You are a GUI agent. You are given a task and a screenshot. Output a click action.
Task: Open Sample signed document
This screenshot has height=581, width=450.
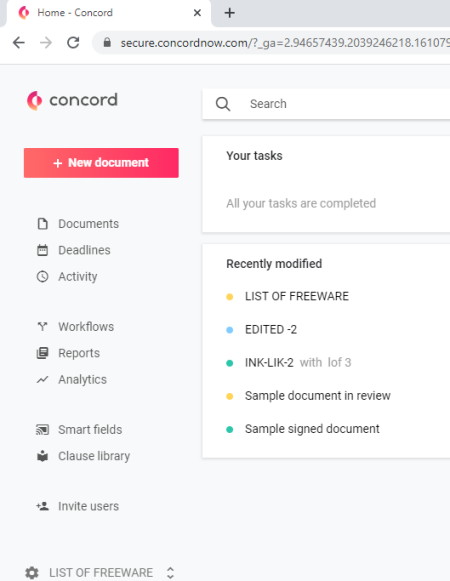tap(312, 429)
